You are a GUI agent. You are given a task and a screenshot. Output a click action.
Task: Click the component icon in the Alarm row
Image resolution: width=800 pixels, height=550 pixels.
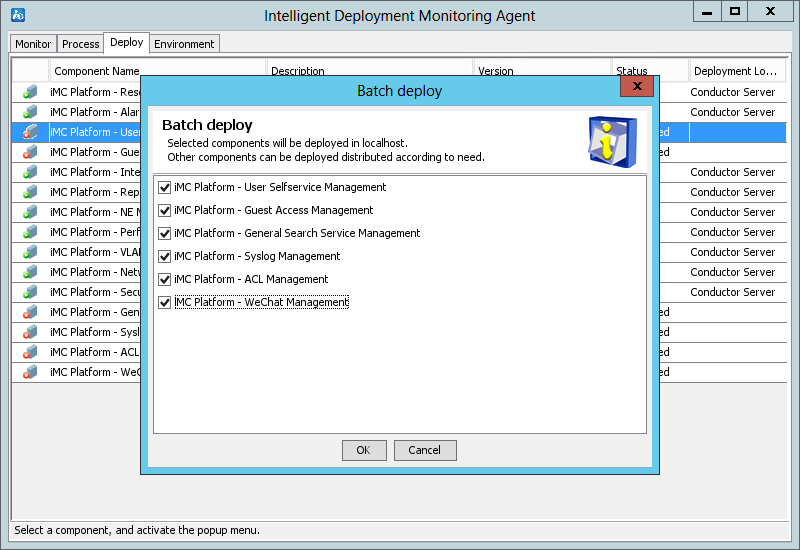click(30, 112)
